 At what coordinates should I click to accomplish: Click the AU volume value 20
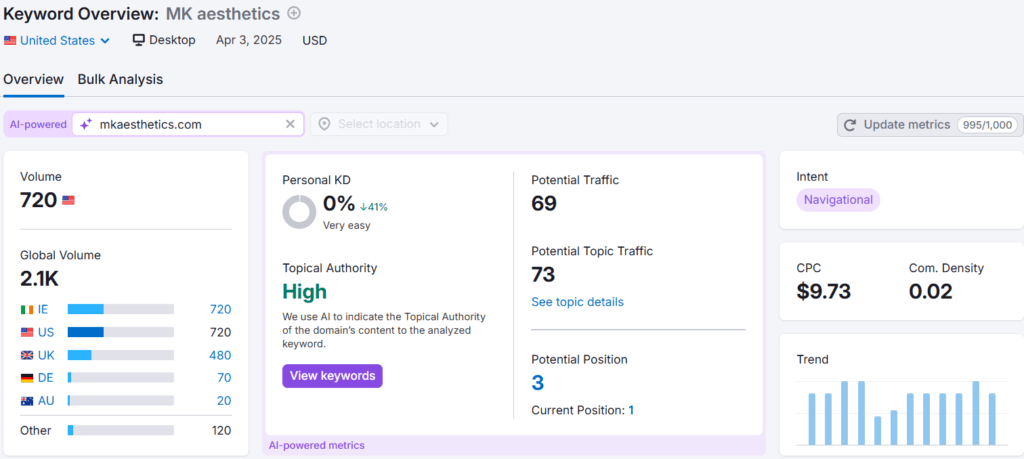tap(224, 401)
